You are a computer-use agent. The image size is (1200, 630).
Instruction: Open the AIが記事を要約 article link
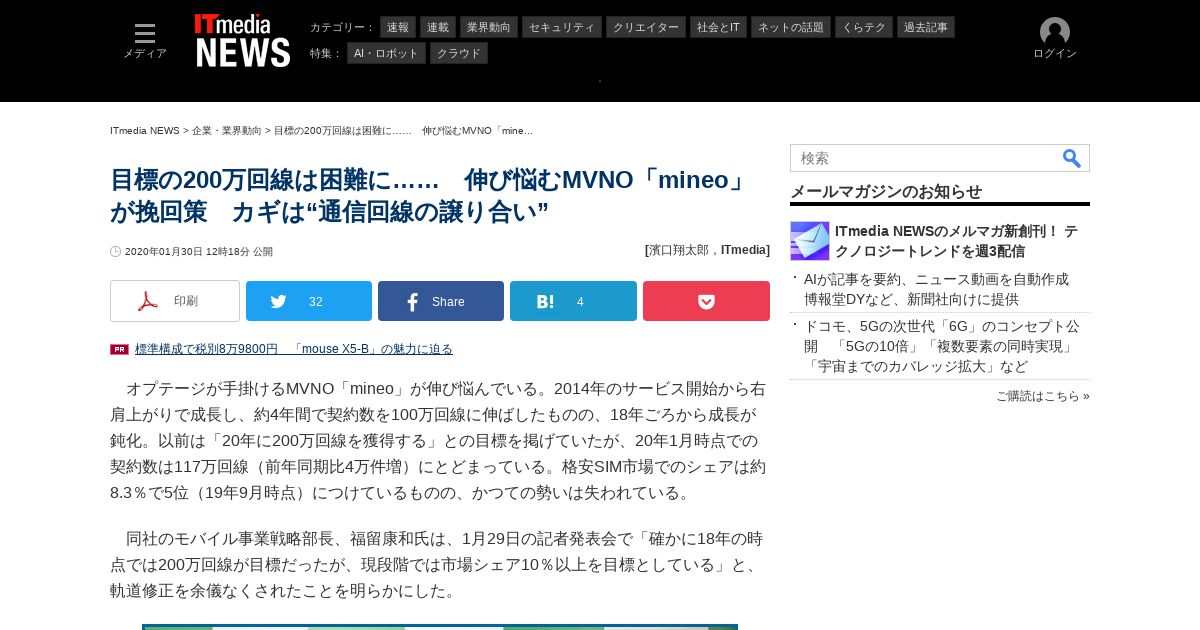(936, 289)
